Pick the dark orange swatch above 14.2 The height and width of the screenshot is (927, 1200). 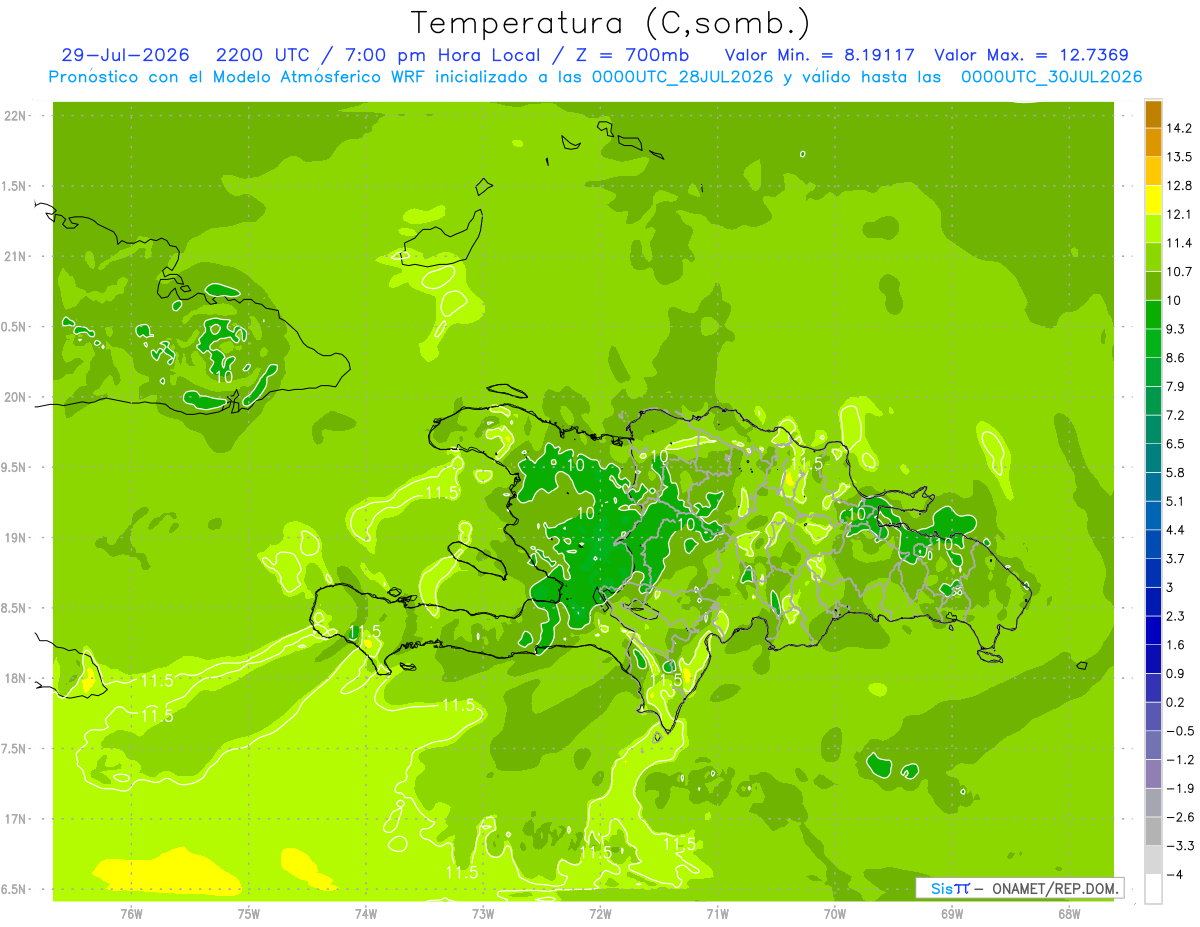point(1153,114)
